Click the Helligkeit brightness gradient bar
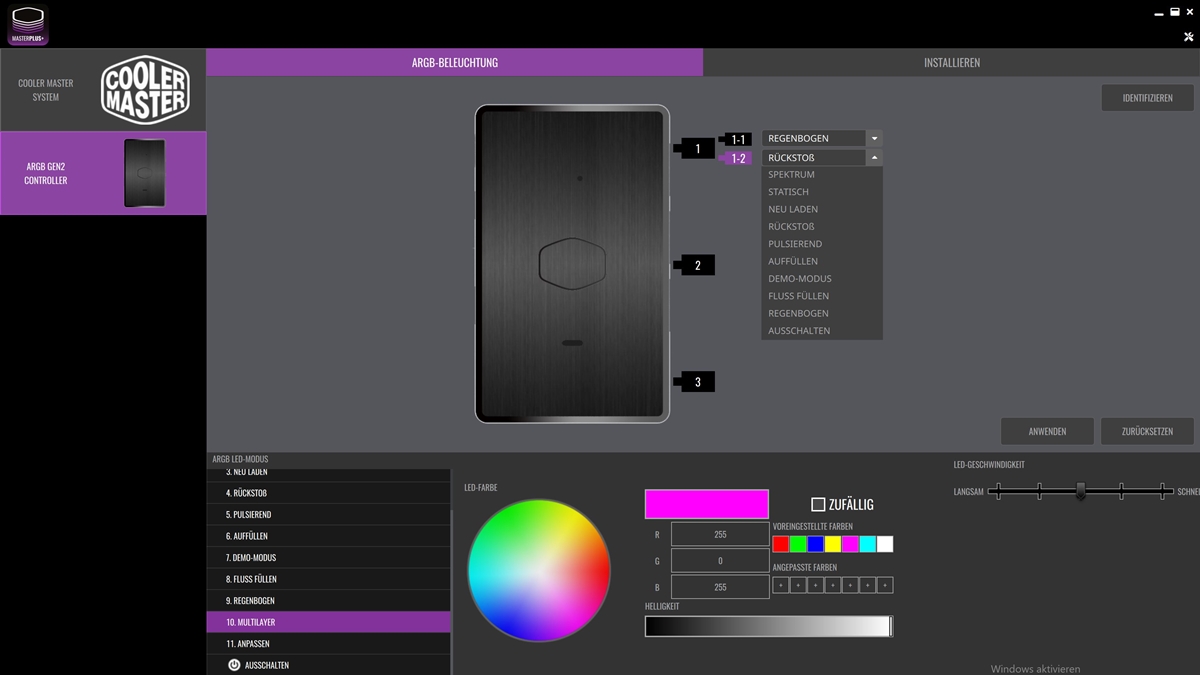This screenshot has height=675, width=1200. (x=768, y=627)
